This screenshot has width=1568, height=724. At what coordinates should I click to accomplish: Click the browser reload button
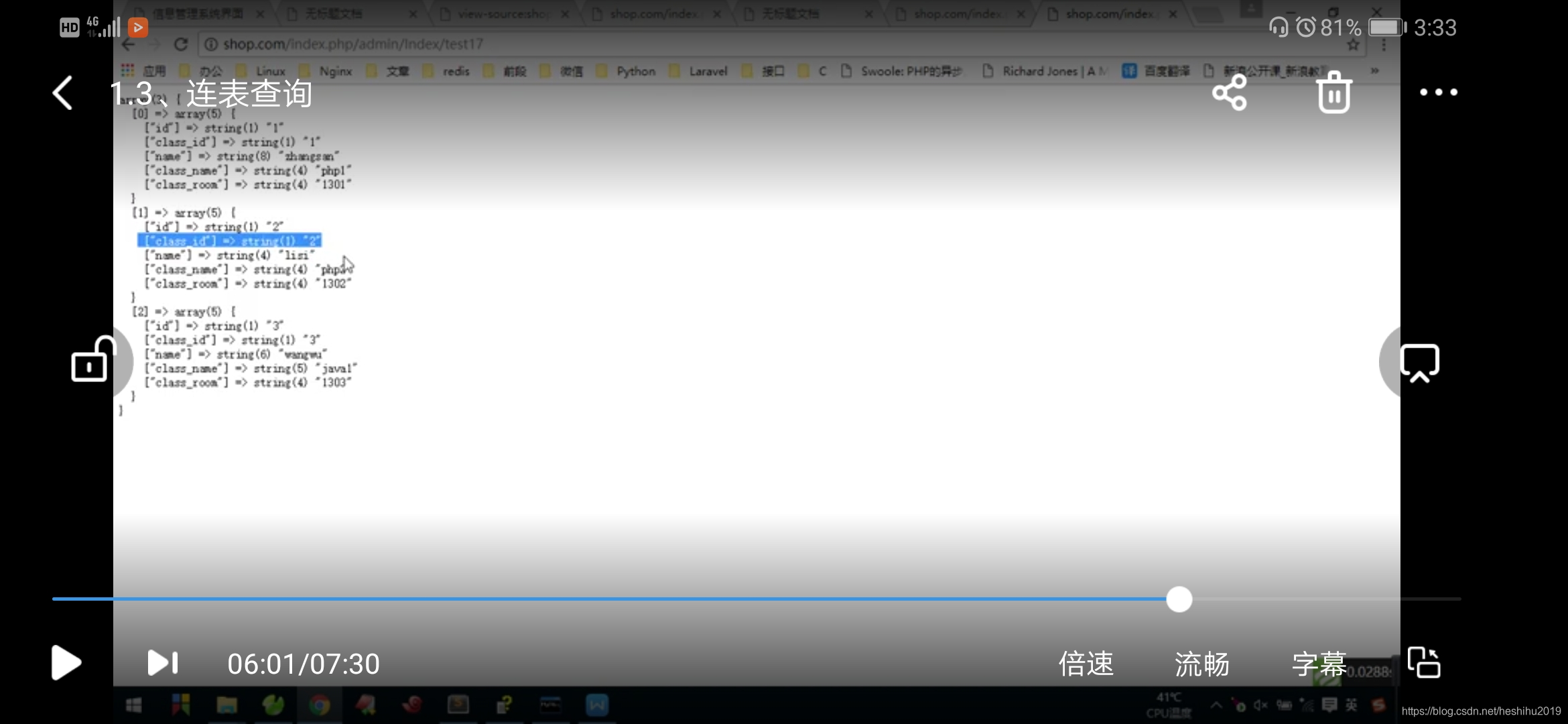click(x=181, y=44)
